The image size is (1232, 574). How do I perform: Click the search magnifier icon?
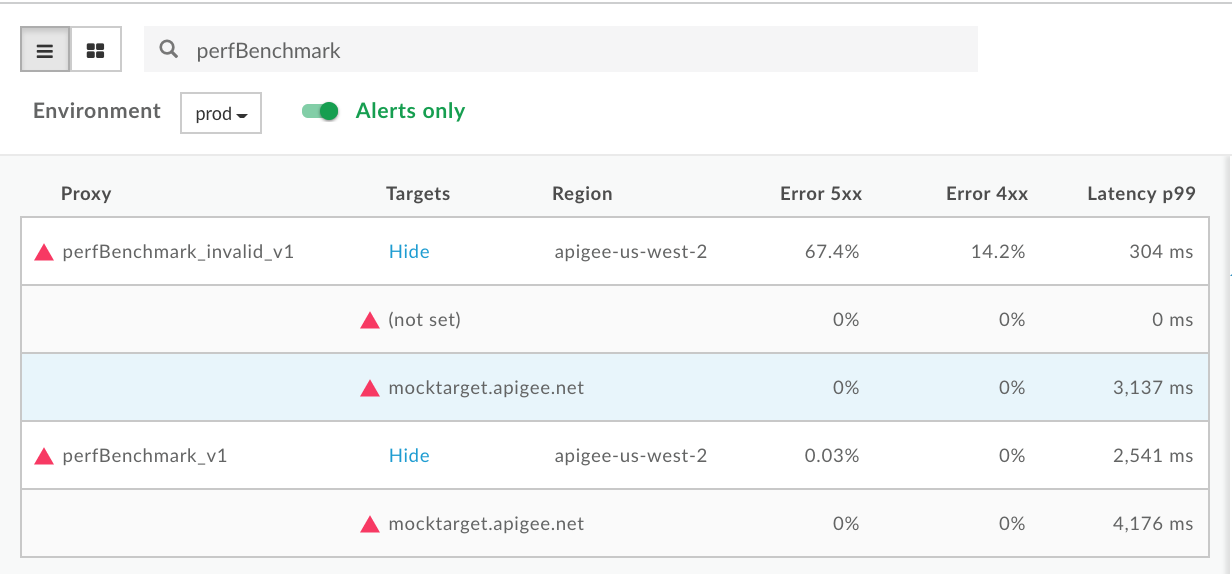(x=169, y=50)
